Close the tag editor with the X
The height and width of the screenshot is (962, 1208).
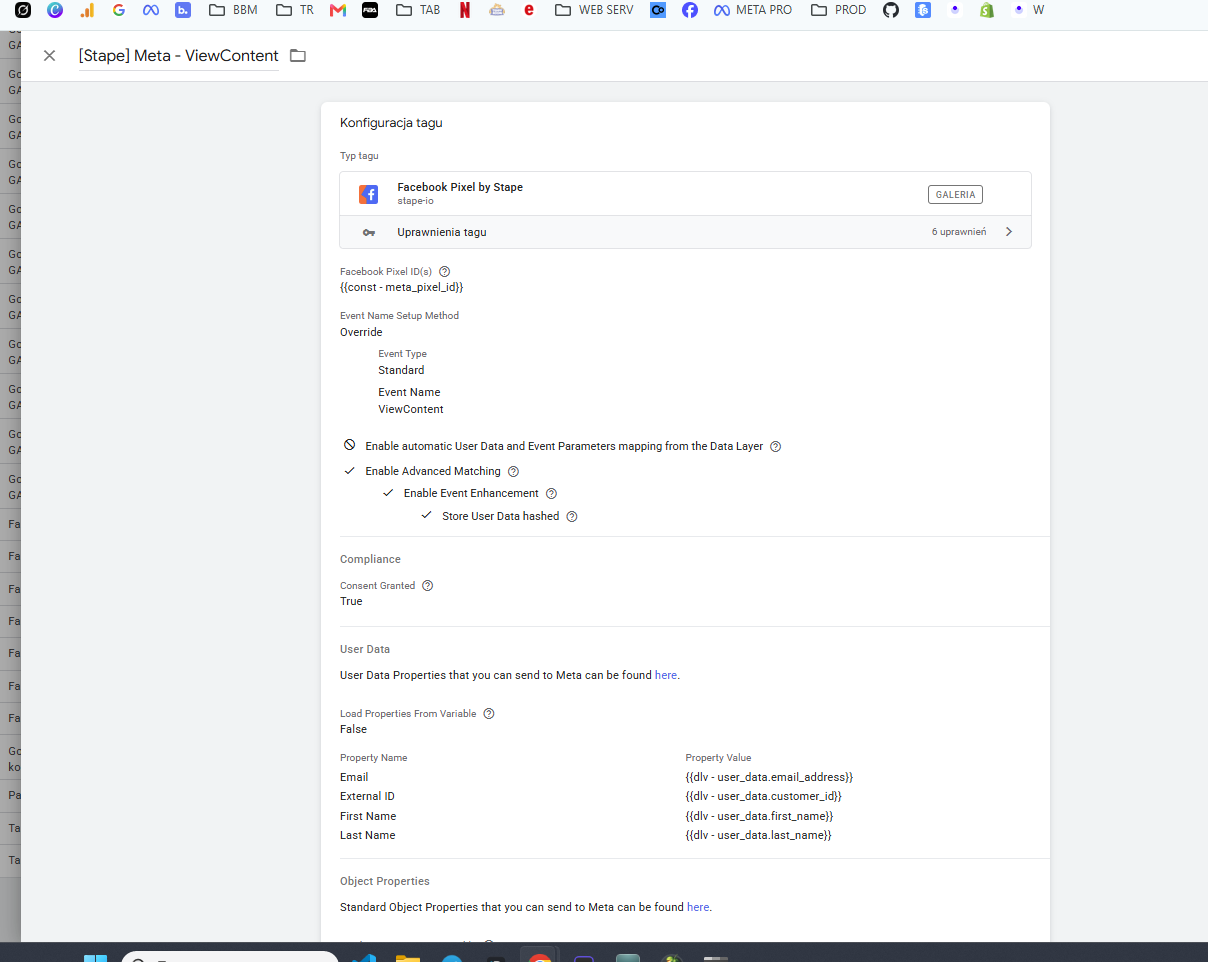(x=49, y=56)
